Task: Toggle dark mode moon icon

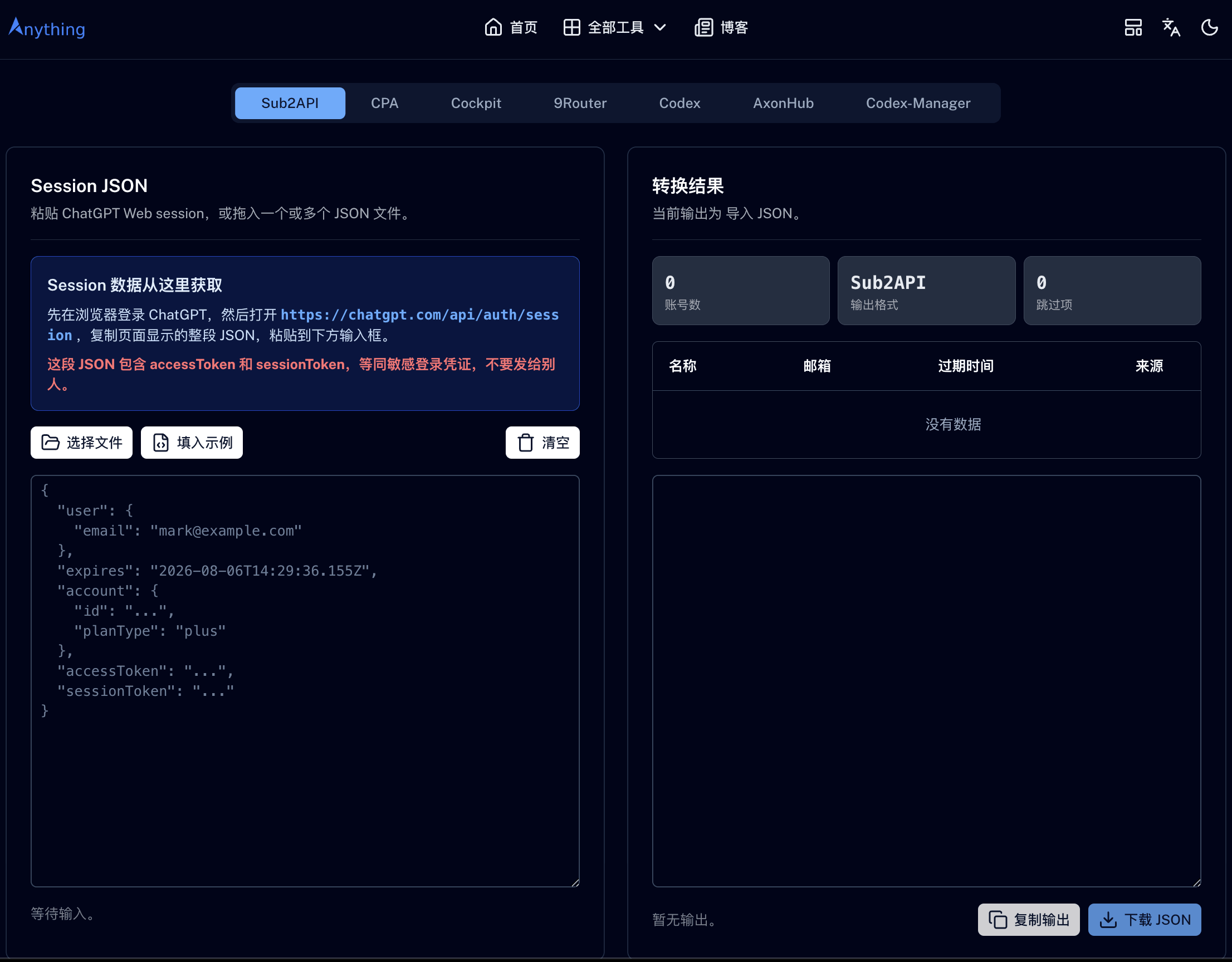Action: click(1209, 27)
